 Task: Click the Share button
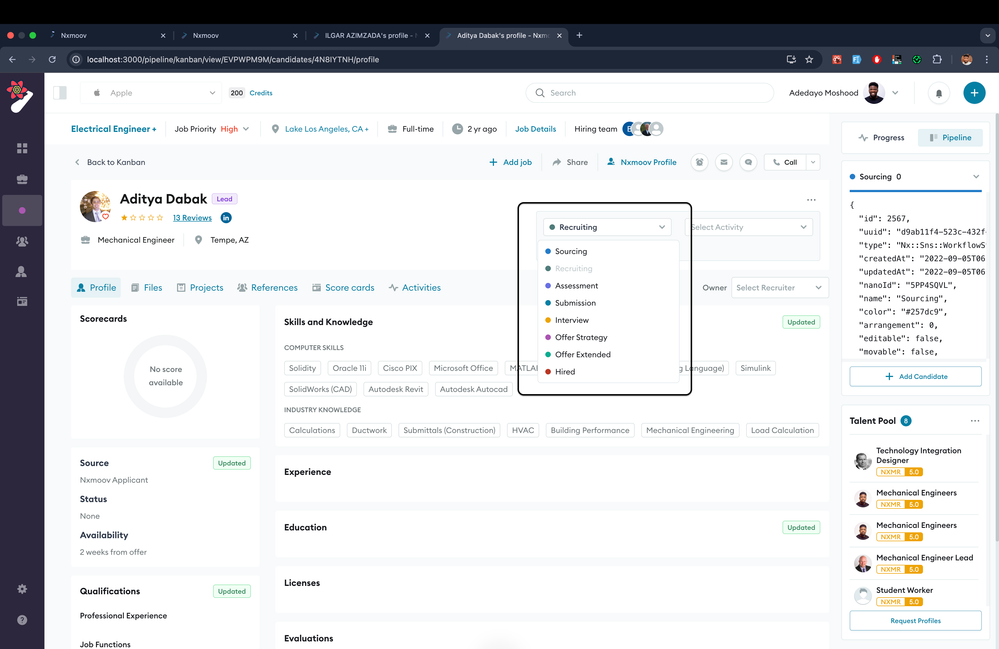point(570,162)
